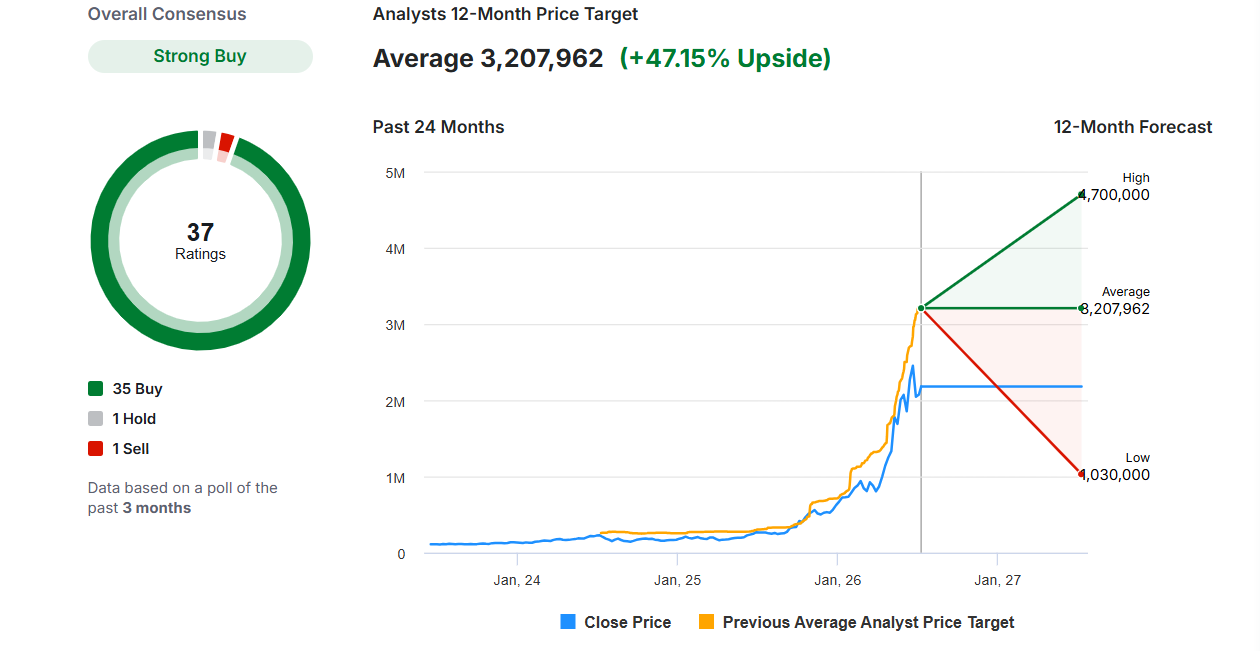Click the Strong Buy consensus badge

(200, 56)
